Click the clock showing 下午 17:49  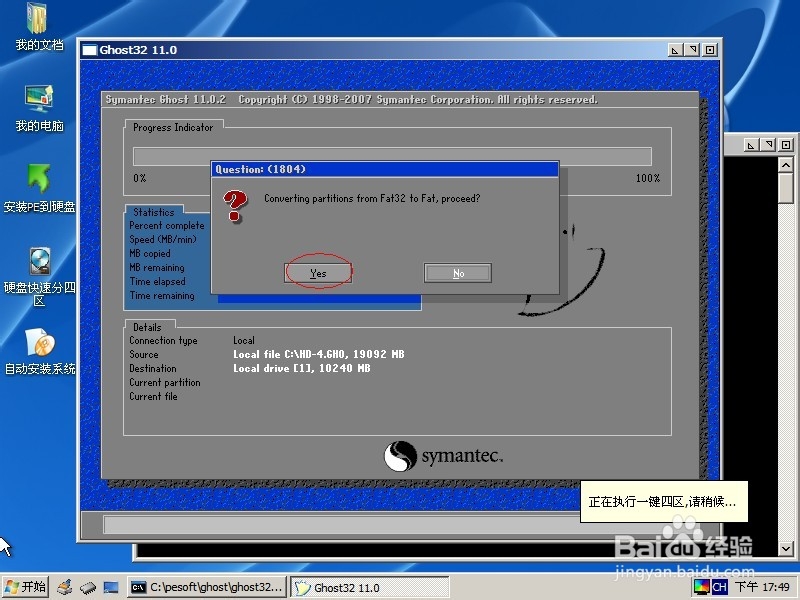(x=762, y=587)
